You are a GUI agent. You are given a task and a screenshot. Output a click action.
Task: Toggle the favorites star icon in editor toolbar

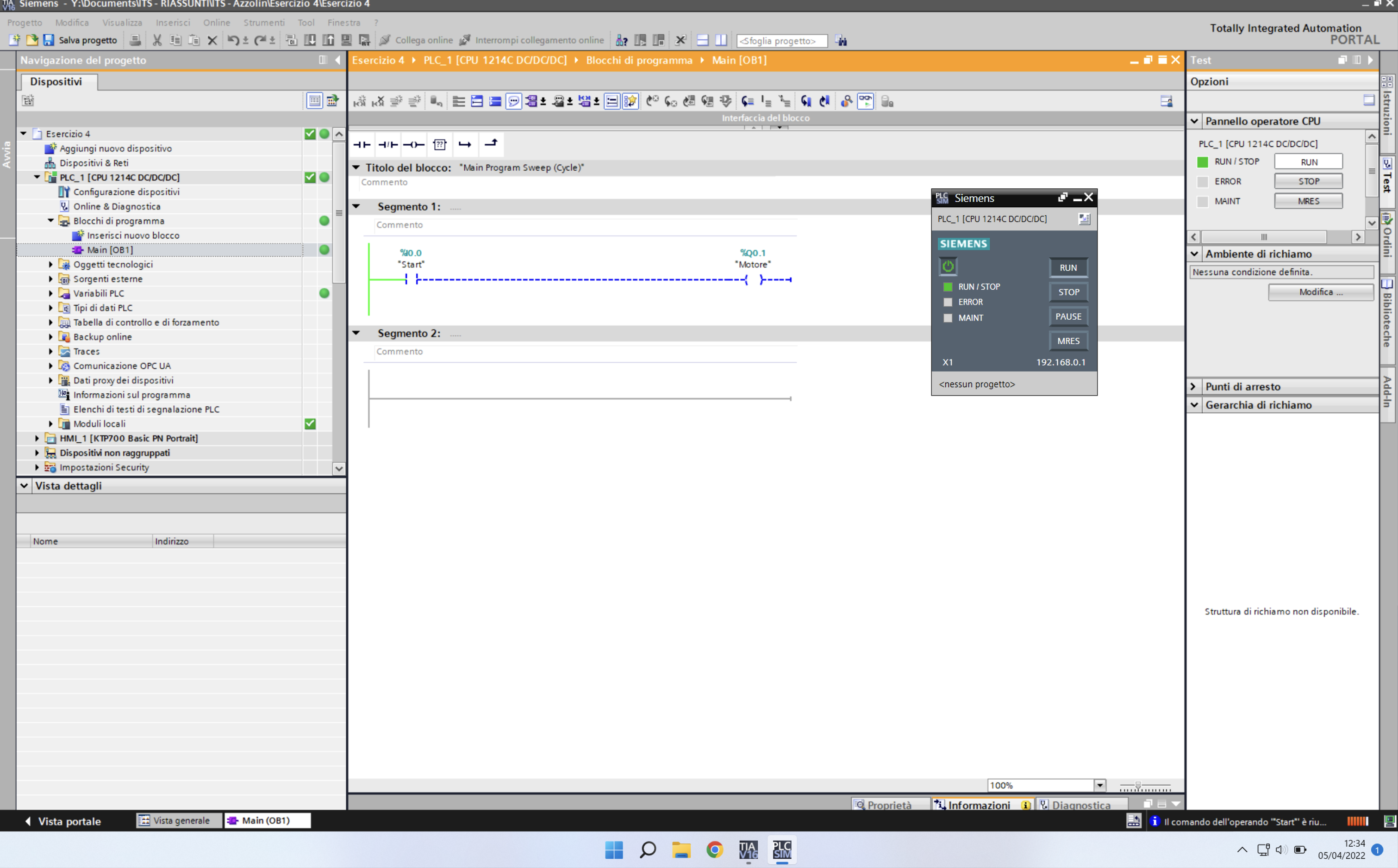(x=630, y=101)
